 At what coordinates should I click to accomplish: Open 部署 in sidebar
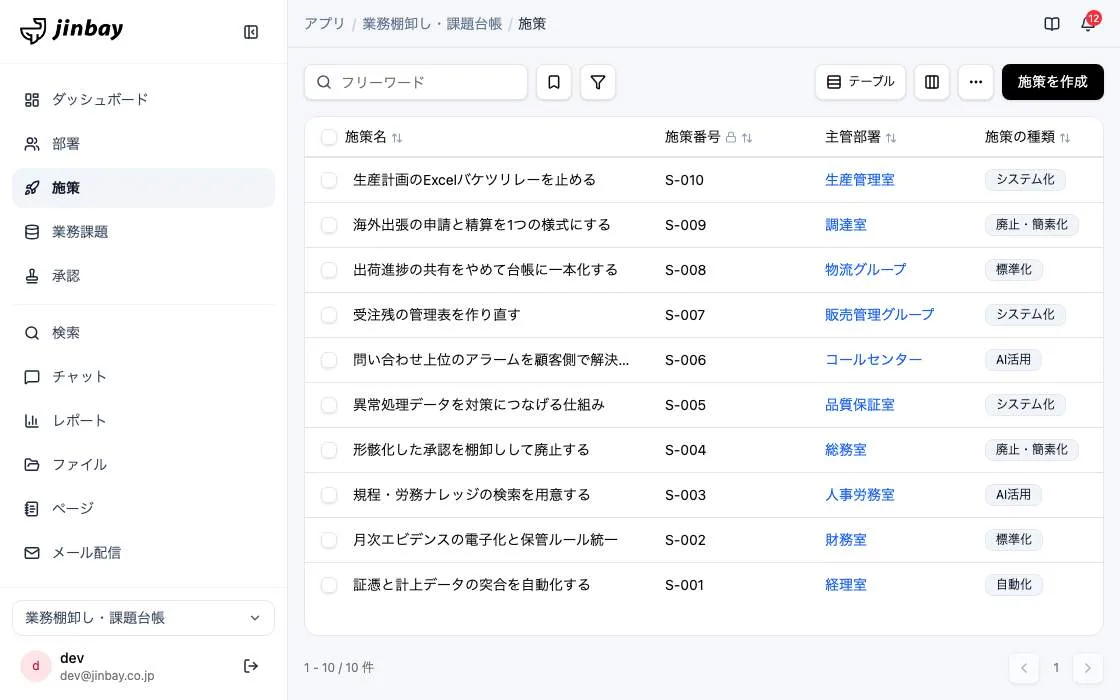pos(144,144)
